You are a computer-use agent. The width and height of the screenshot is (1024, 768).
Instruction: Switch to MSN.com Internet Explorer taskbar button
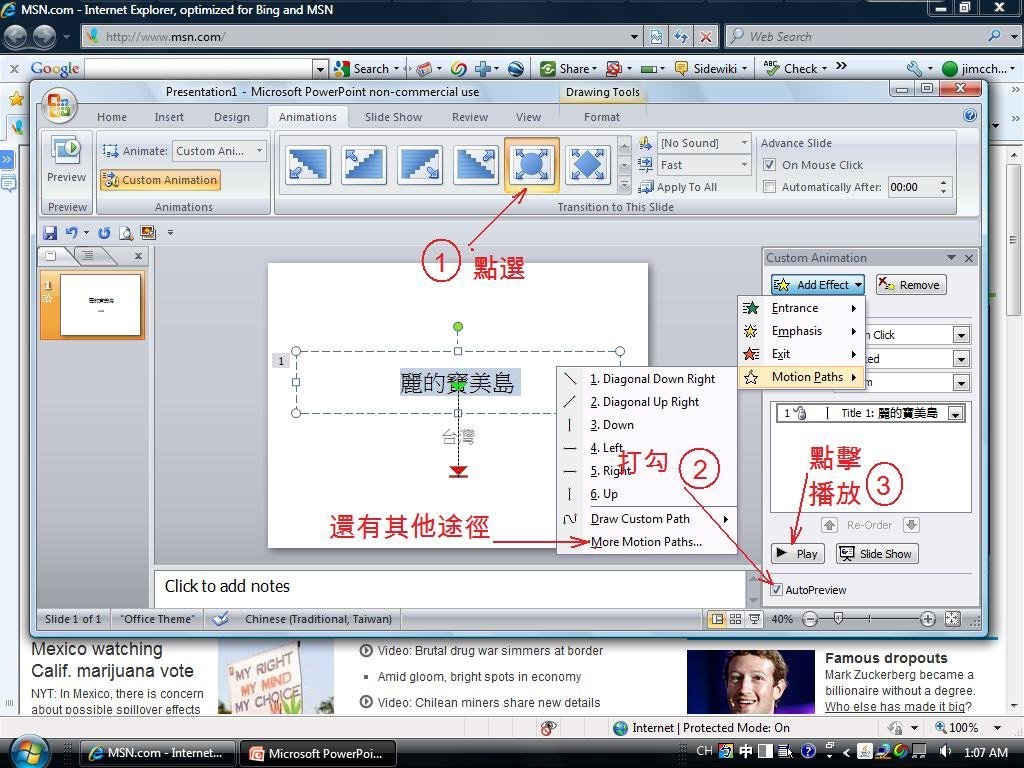(157, 754)
